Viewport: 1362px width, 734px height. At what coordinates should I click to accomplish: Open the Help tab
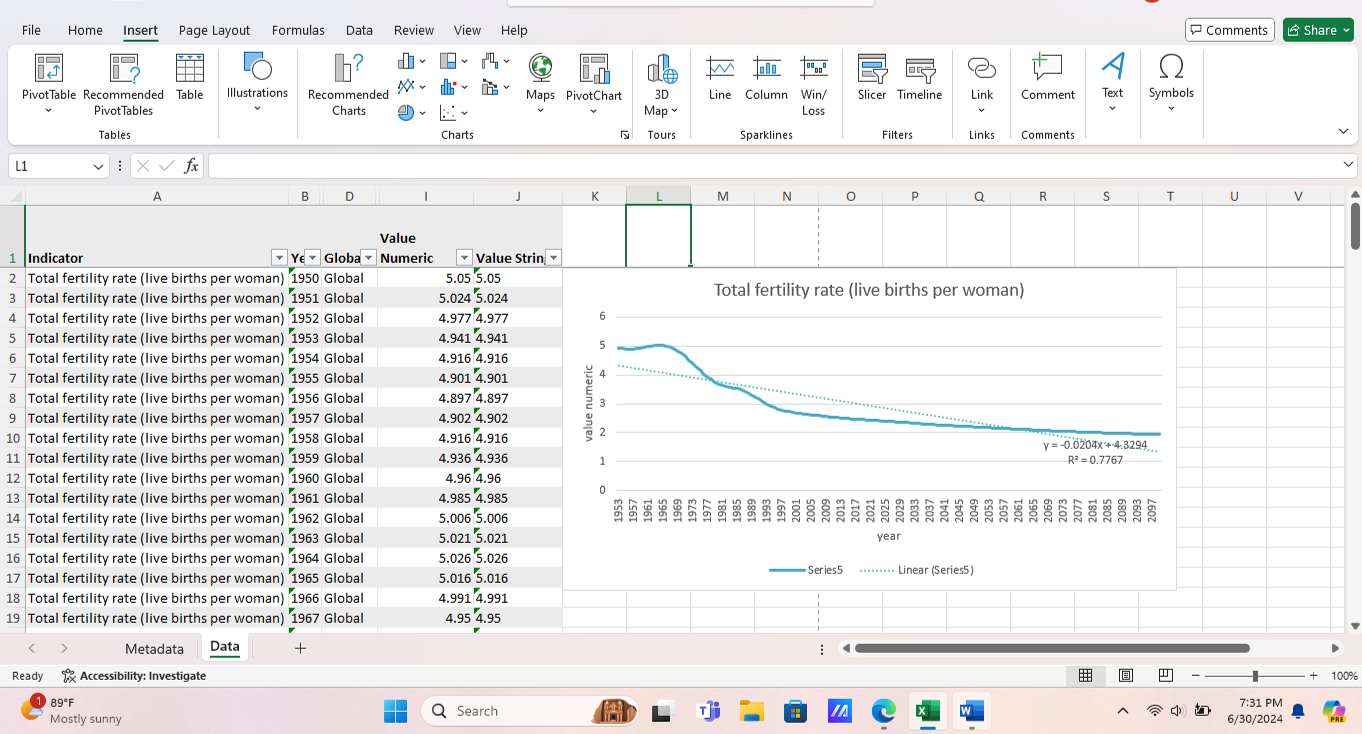coord(514,30)
